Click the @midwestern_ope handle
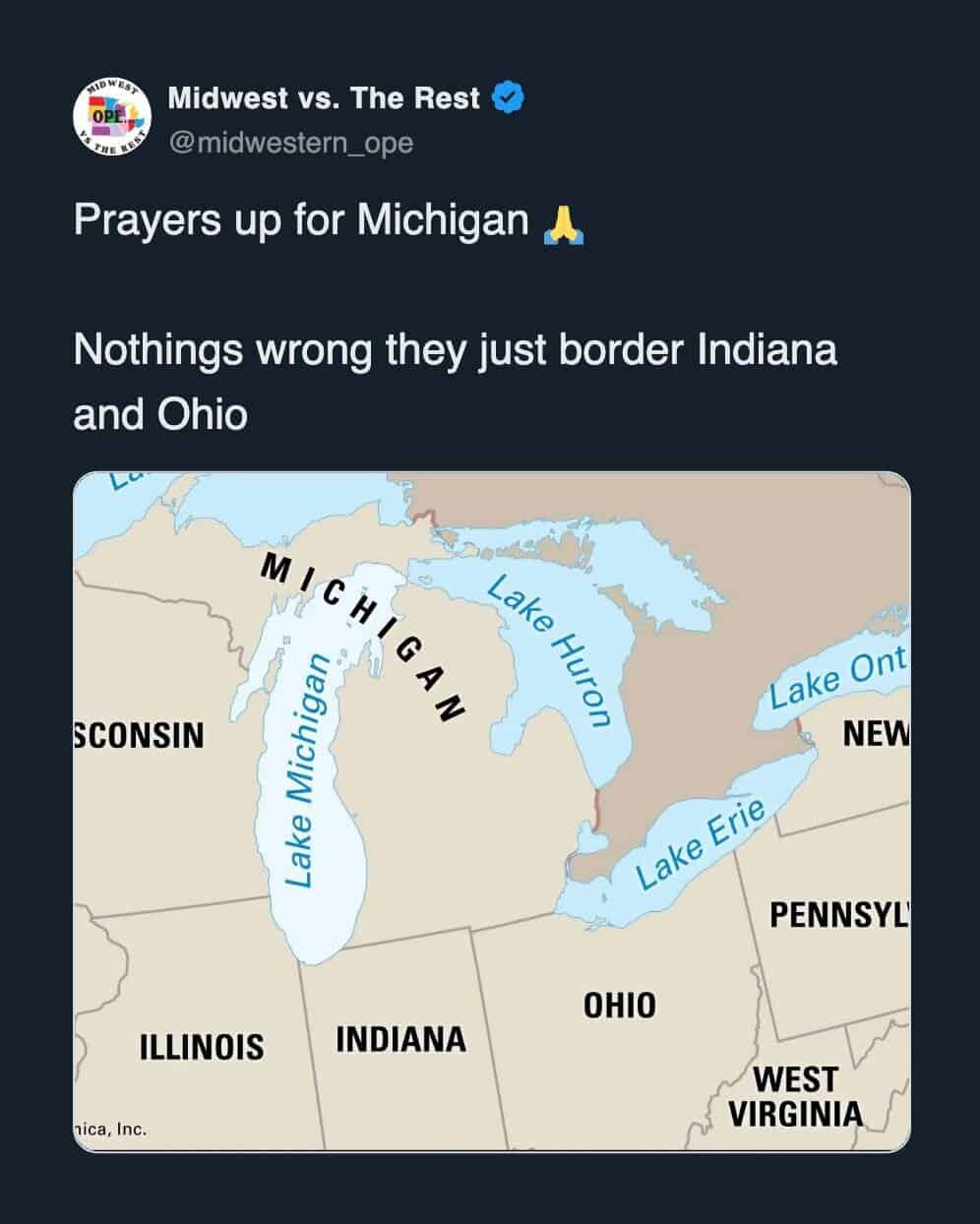Viewport: 980px width, 1224px height. (290, 143)
